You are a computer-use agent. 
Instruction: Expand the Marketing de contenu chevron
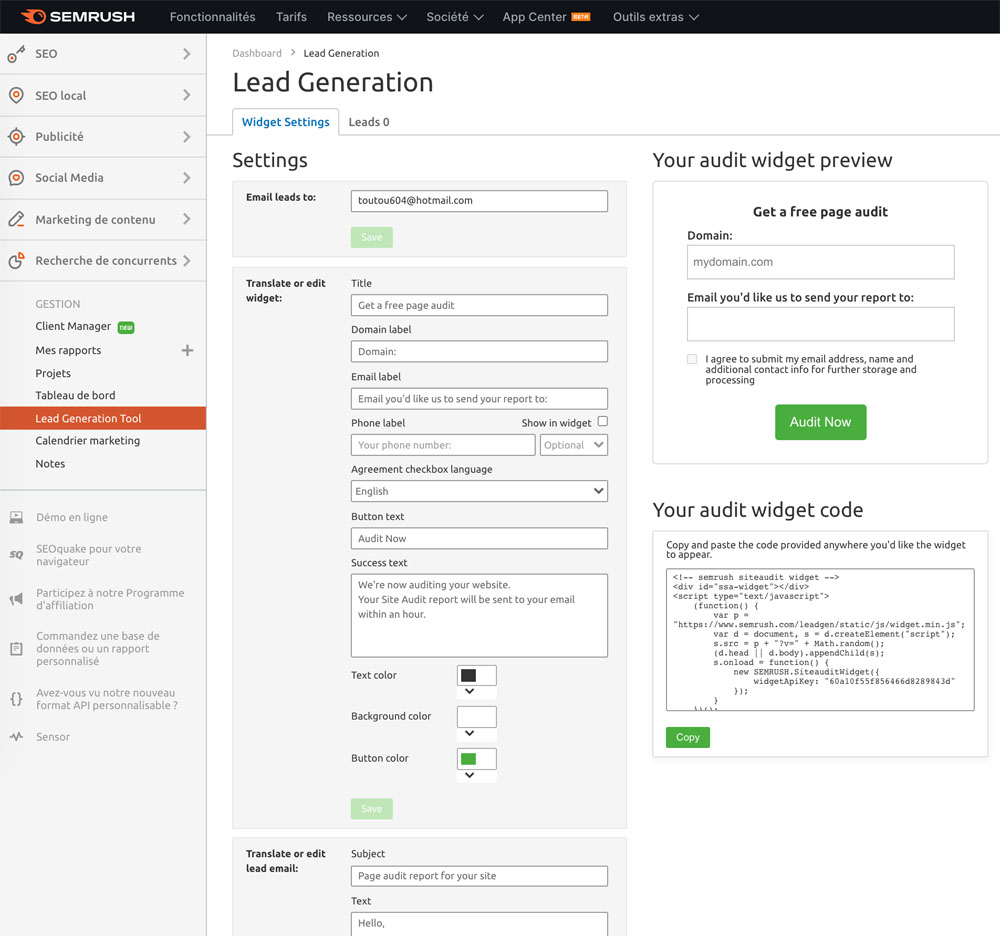tap(186, 219)
